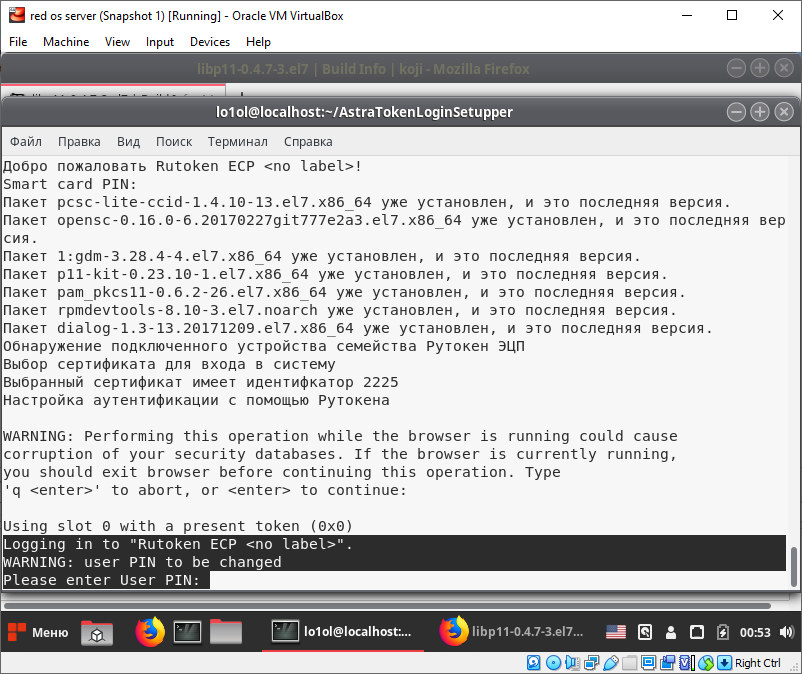802x674 pixels.
Task: Click the terminal vertical scrollbar thumb
Action: [794, 567]
